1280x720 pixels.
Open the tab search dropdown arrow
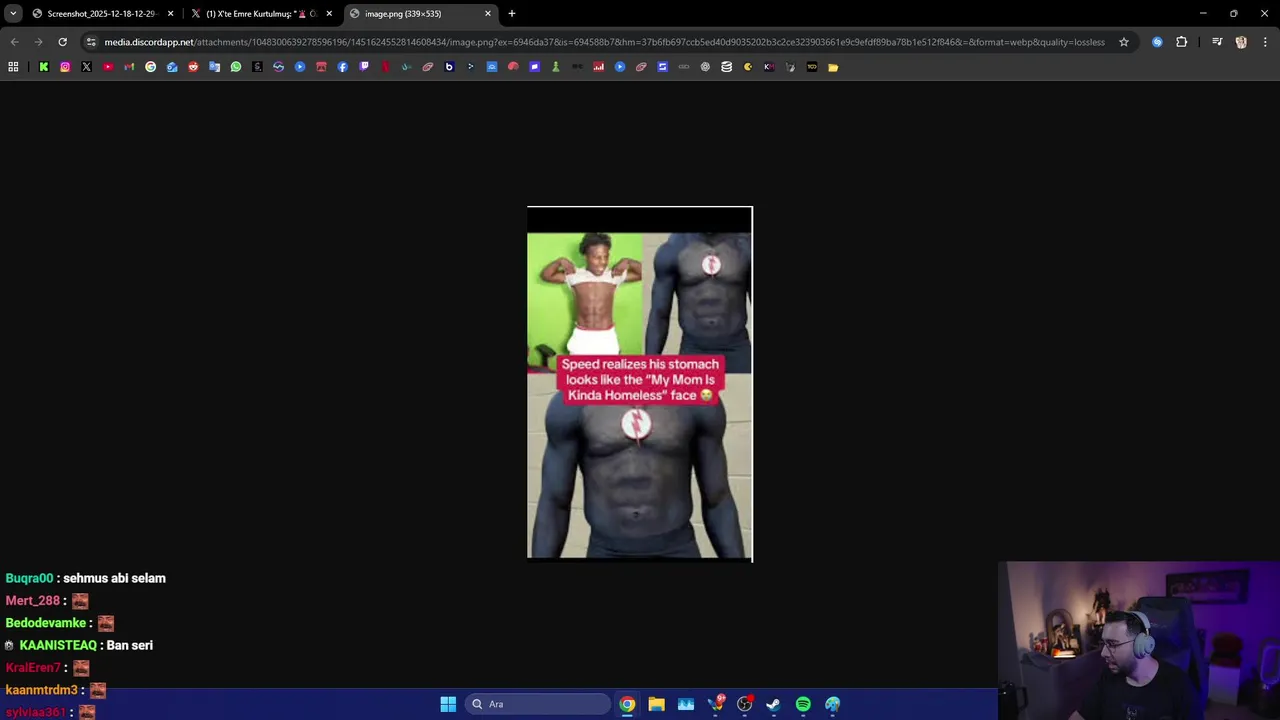point(13,13)
